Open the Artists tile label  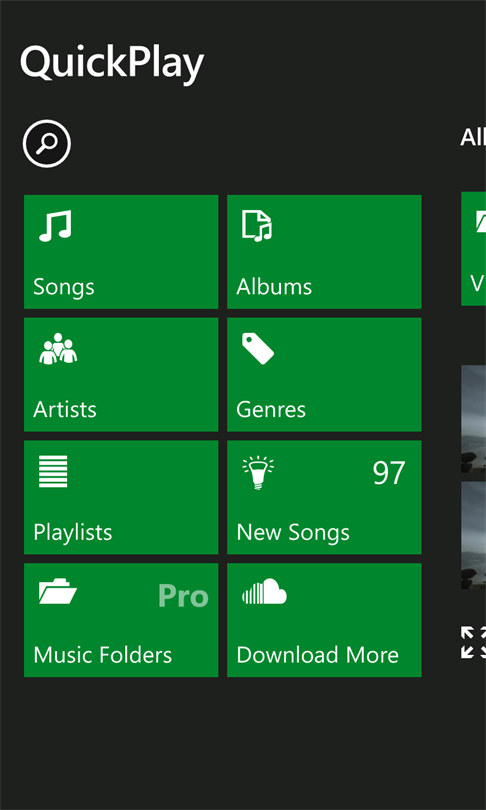(65, 410)
